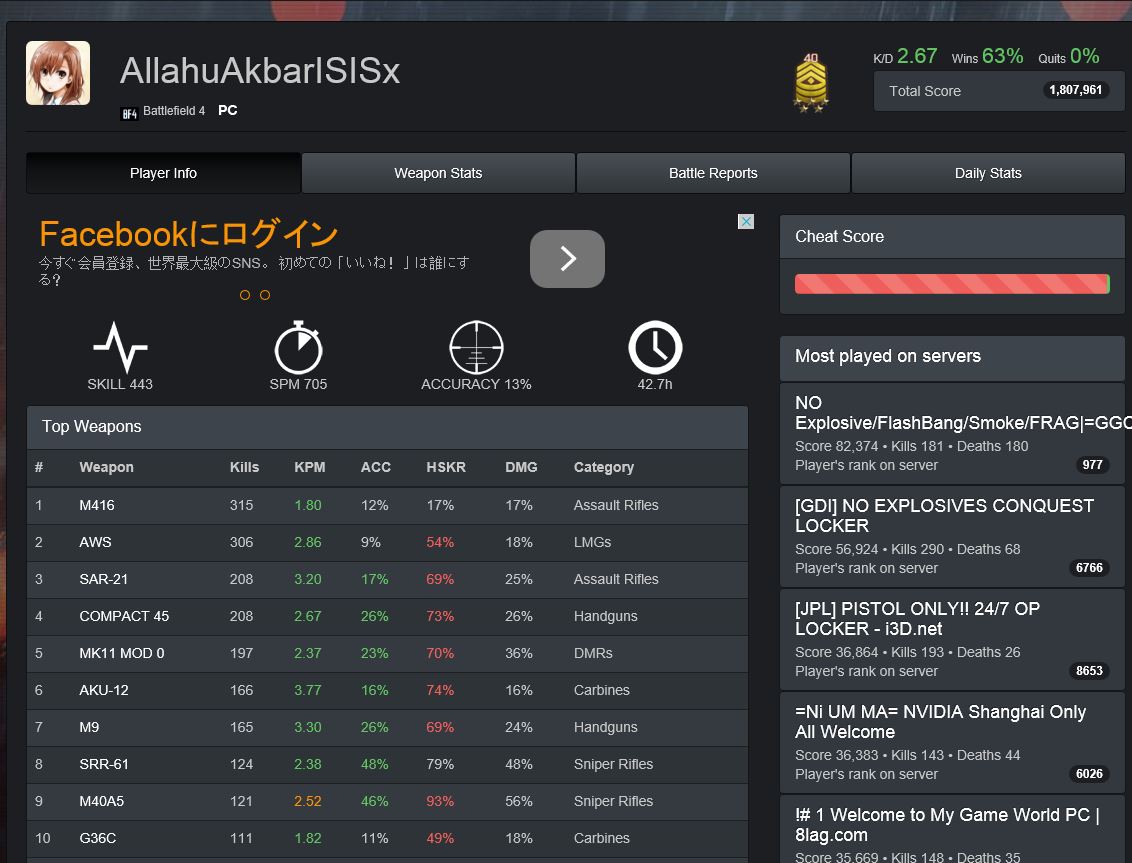The height and width of the screenshot is (863, 1132).
Task: Open [JPL] PISTOL ONLY server entry
Action: (x=952, y=640)
